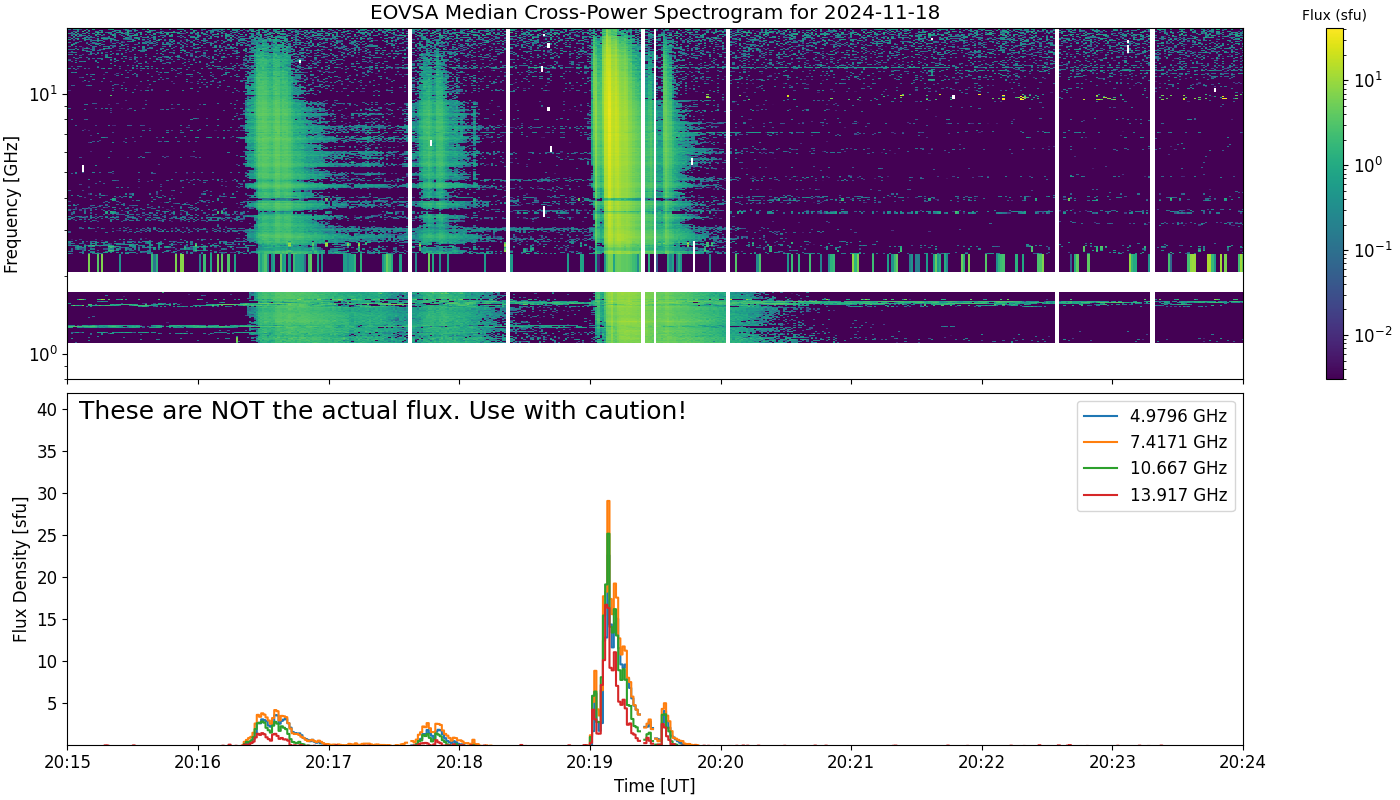Click the flux colorbar gradient
The height and width of the screenshot is (800, 1400).
click(x=1335, y=203)
